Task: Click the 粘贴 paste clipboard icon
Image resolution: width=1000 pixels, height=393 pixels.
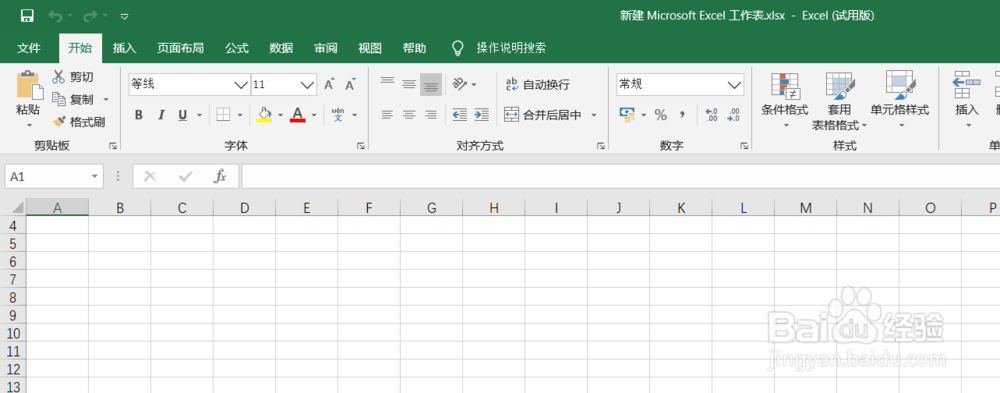Action: 28,86
